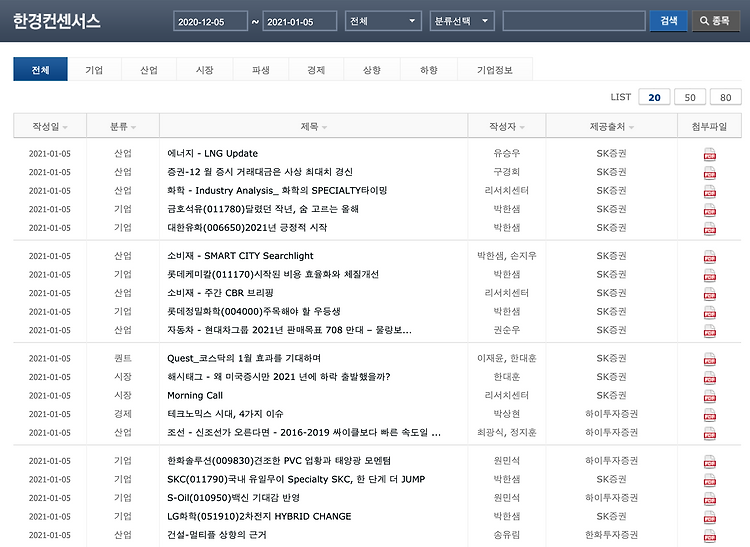Open PDF for 증권-12월 증시 거래대금 report

click(709, 174)
